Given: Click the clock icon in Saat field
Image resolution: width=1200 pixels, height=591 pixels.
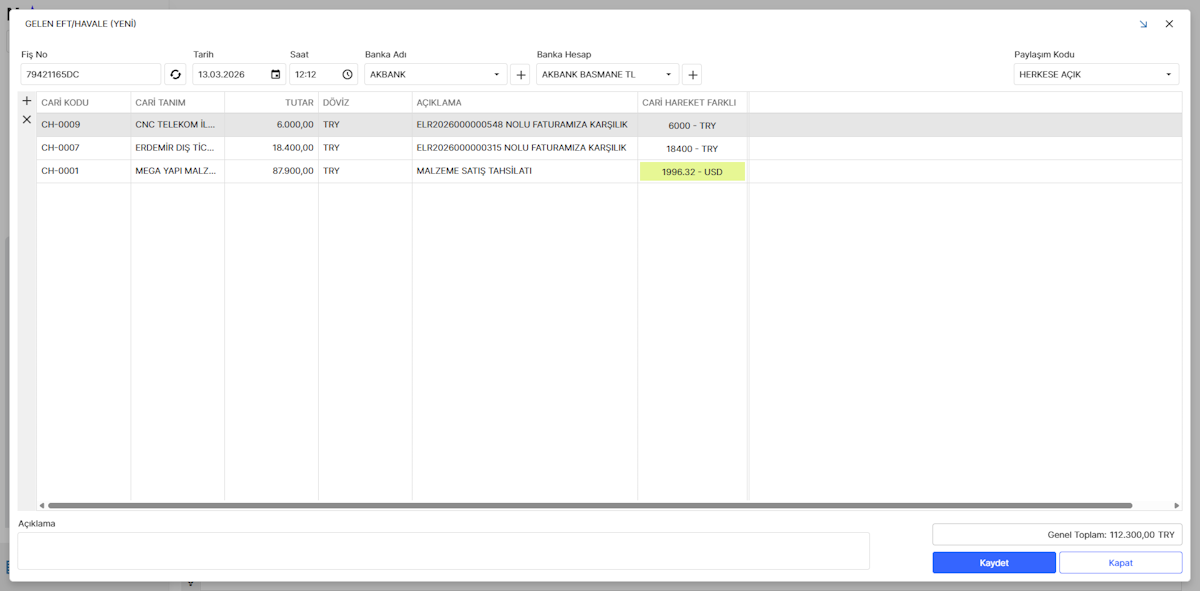Looking at the screenshot, I should click(347, 74).
